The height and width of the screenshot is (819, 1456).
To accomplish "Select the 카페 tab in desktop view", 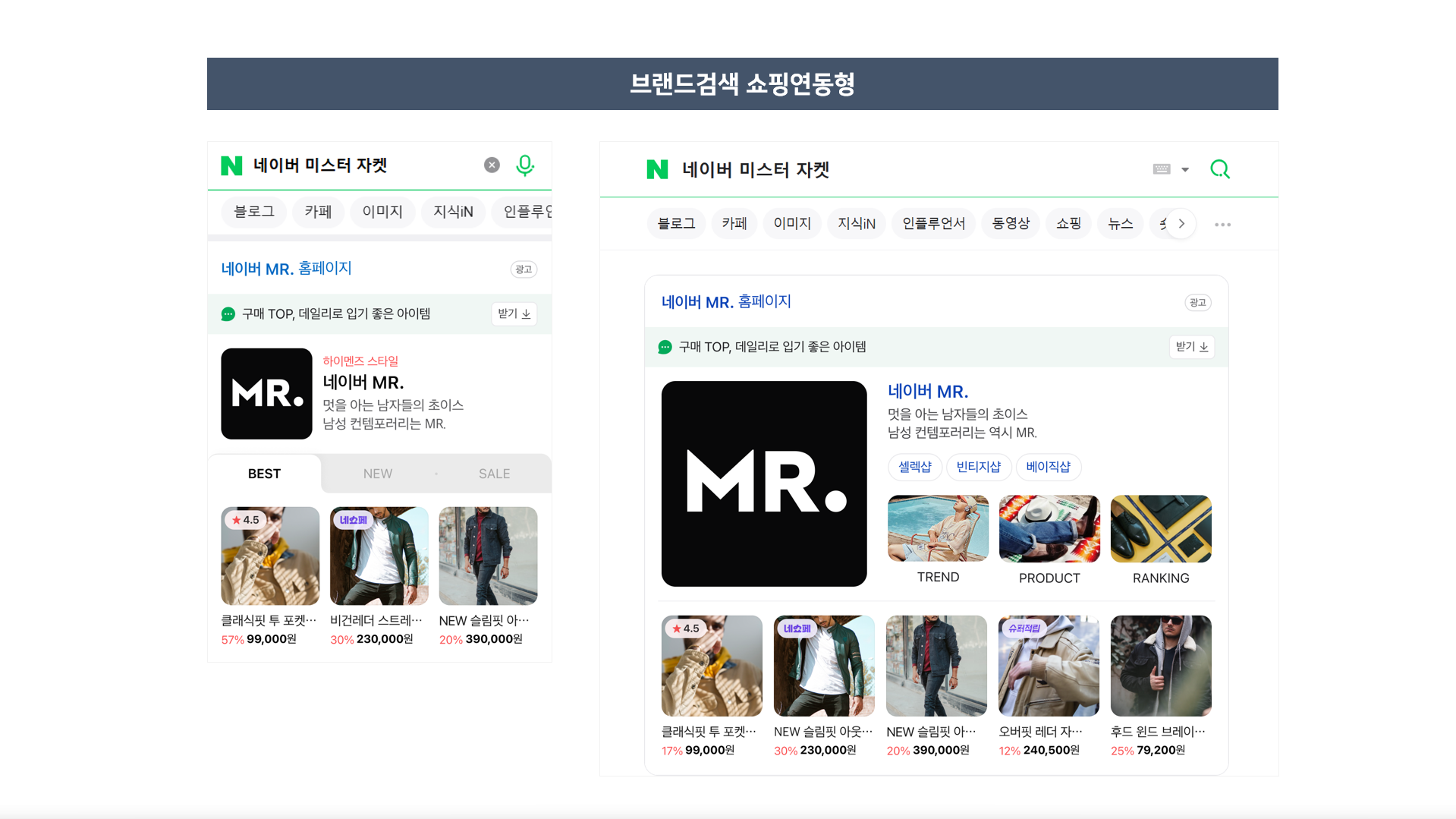I will [734, 224].
